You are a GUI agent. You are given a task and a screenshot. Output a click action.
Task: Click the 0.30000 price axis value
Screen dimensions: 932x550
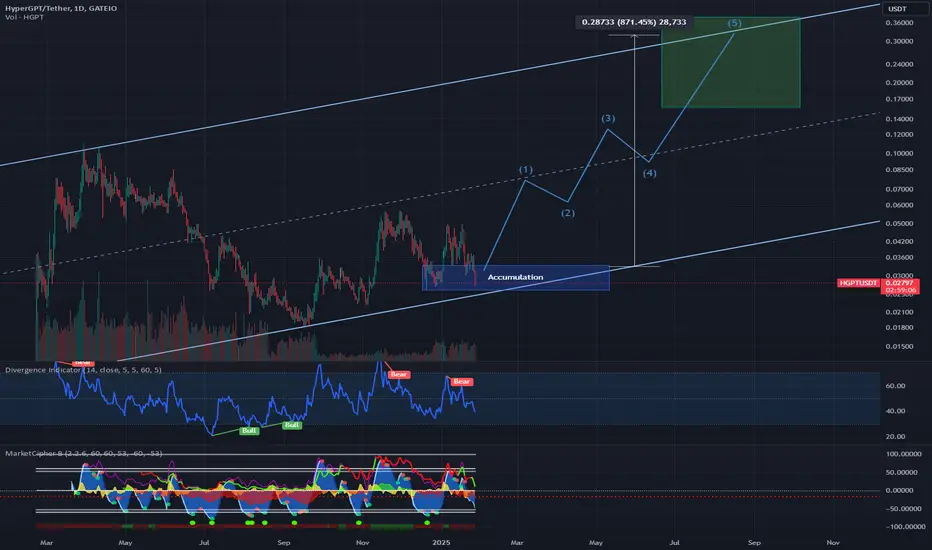pyautogui.click(x=899, y=41)
